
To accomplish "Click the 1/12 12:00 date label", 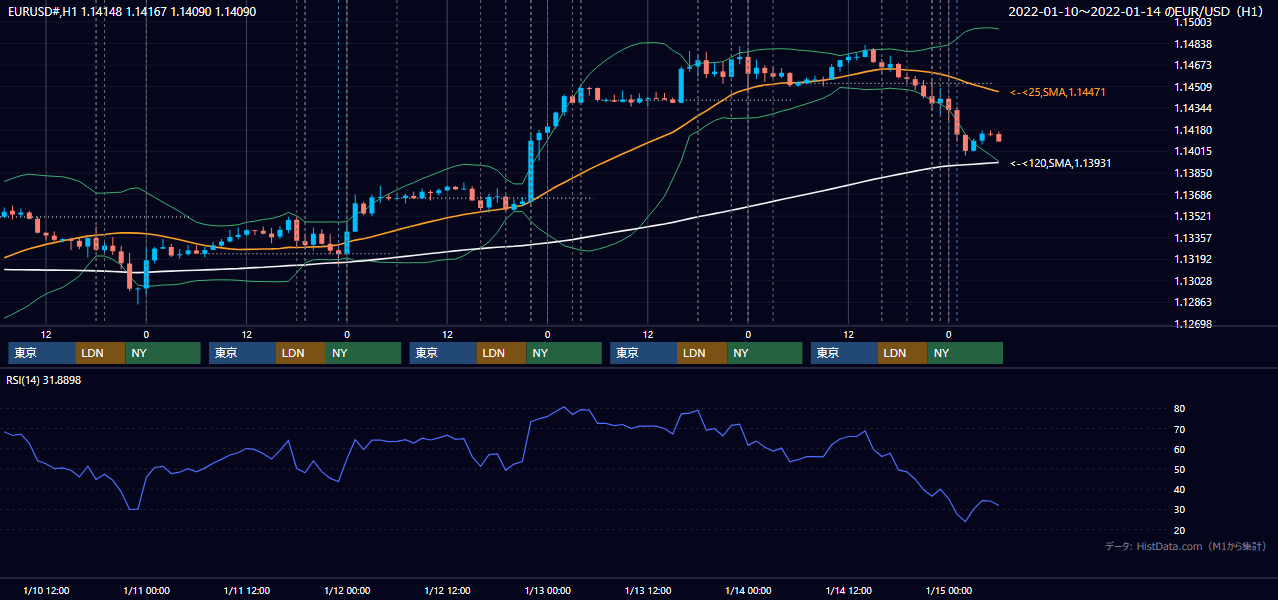I will [447, 590].
